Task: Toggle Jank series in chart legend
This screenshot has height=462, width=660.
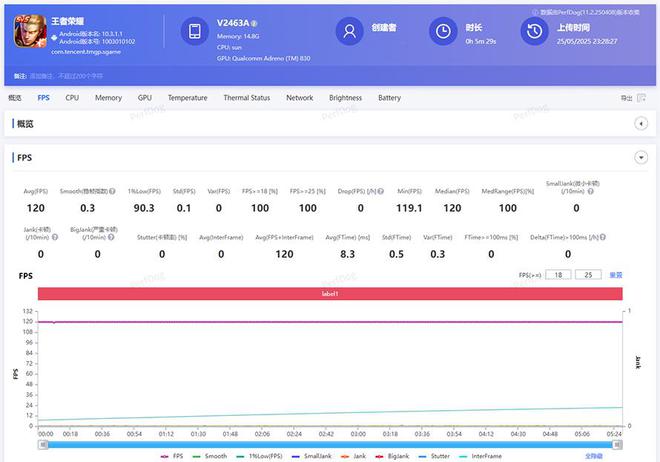Action: 353,456
